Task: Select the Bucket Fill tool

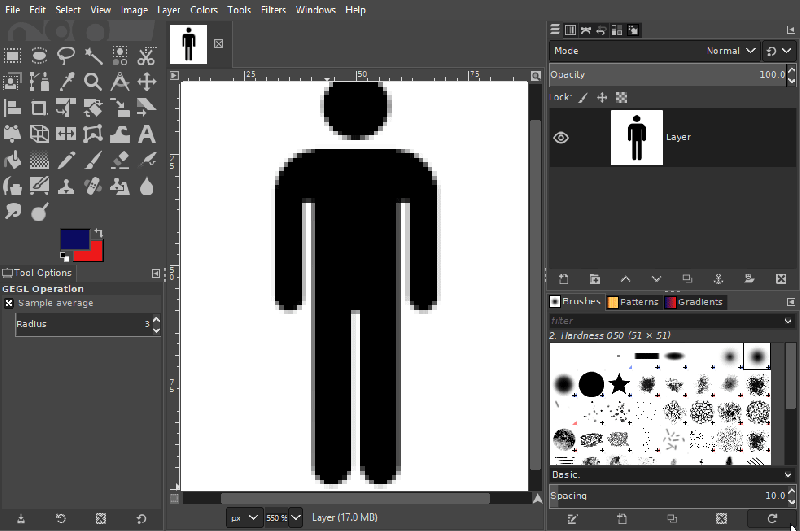Action: click(12, 160)
